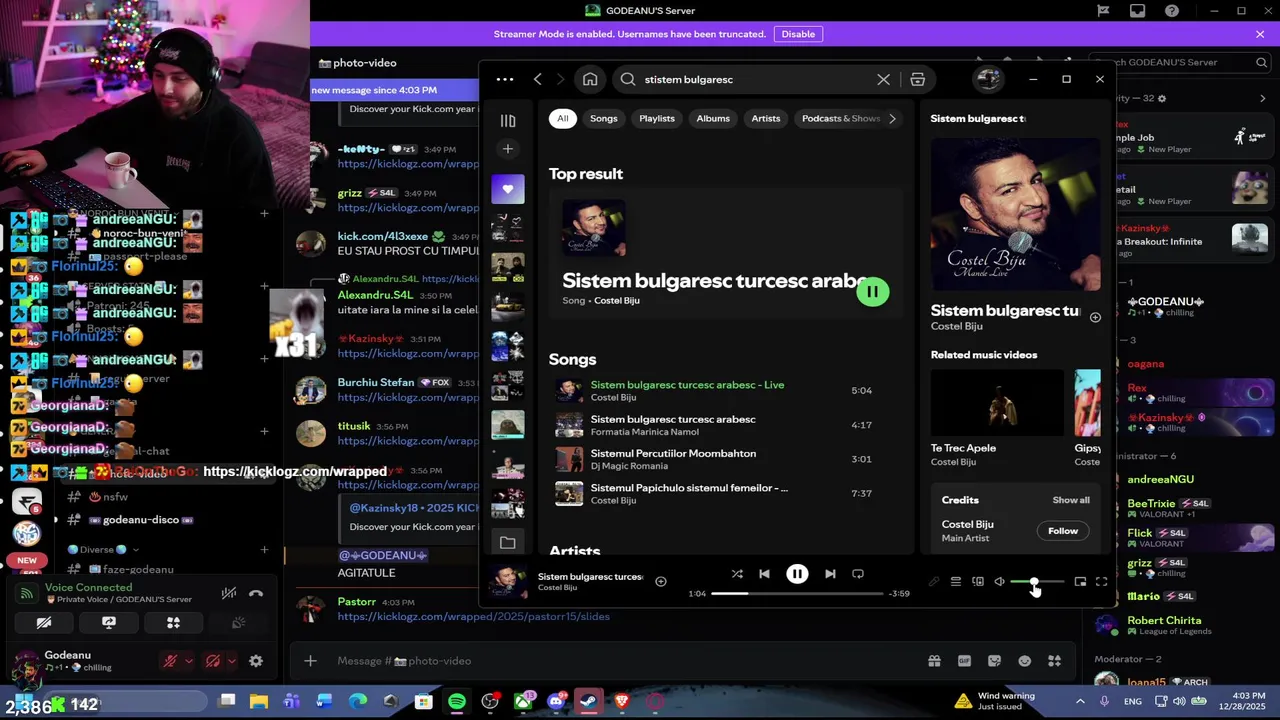
Task: Toggle shuffle in Spotify player
Action: click(737, 574)
